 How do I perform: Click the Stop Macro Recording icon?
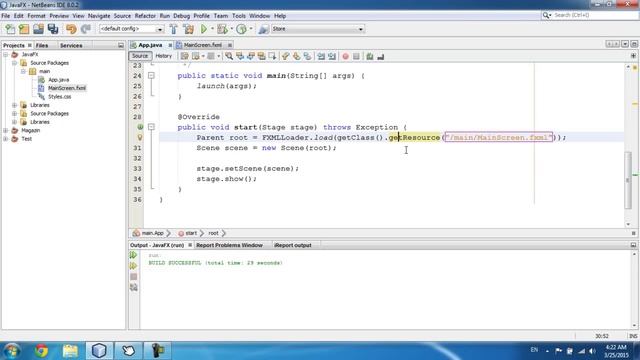point(356,56)
